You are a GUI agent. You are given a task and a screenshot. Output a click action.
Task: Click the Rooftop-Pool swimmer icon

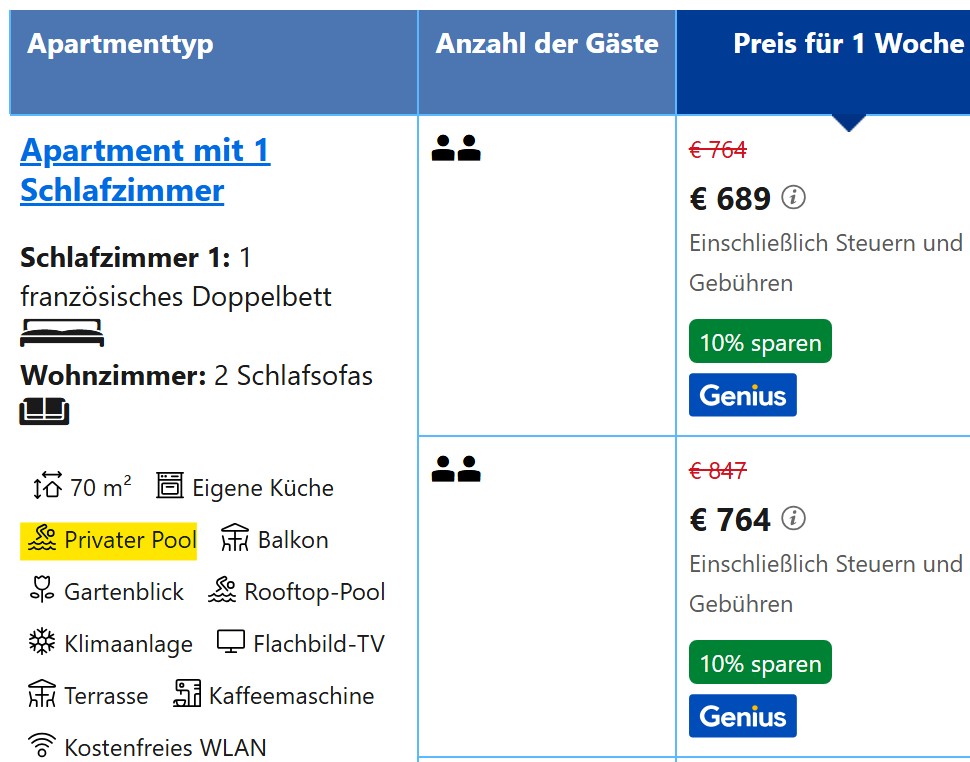click(x=222, y=590)
